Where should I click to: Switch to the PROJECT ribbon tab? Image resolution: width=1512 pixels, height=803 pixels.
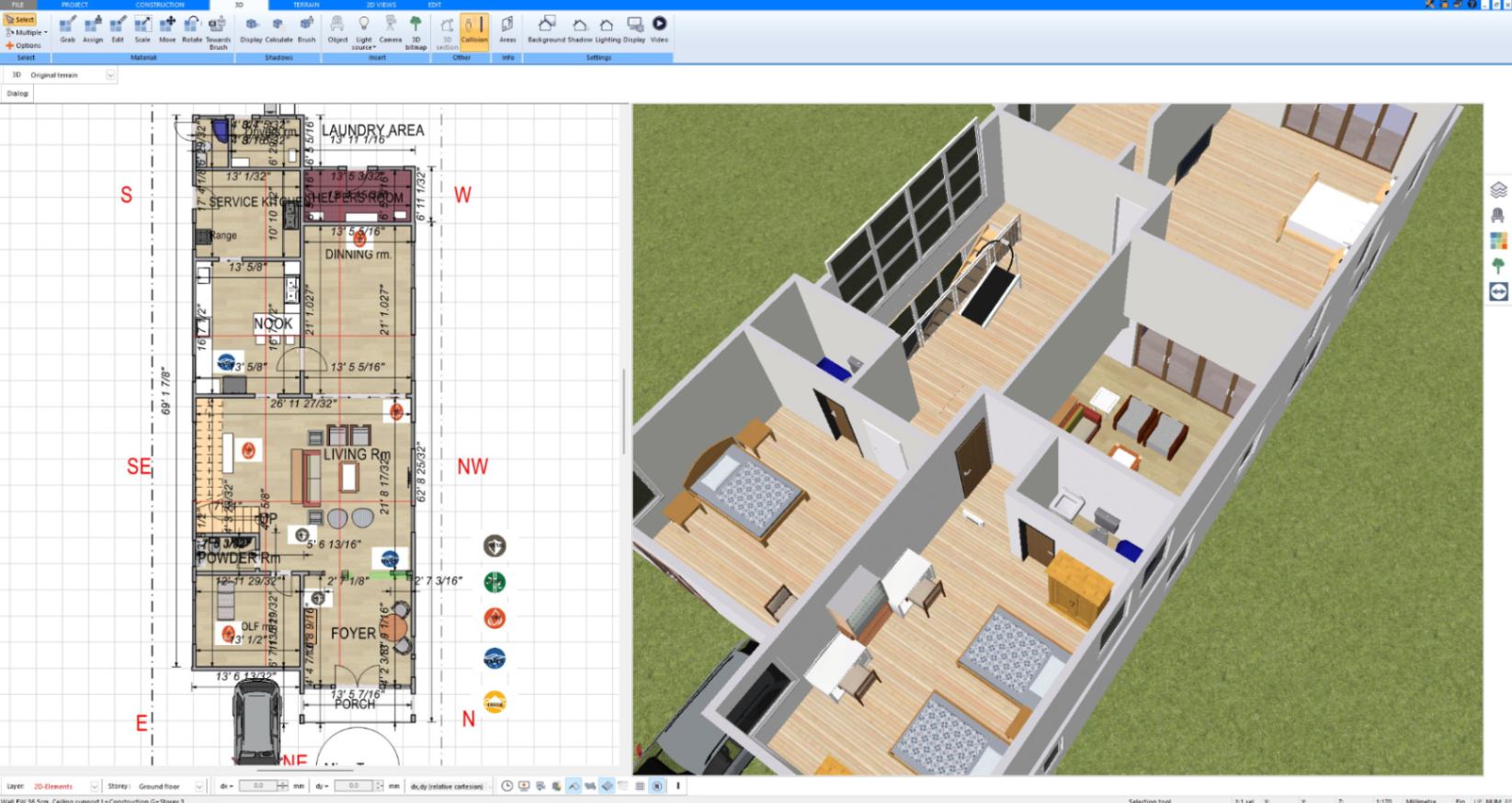click(x=74, y=5)
